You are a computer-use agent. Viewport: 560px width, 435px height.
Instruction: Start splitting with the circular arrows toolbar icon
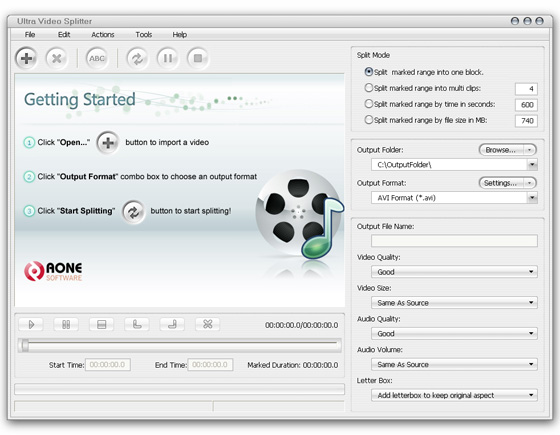(x=138, y=58)
